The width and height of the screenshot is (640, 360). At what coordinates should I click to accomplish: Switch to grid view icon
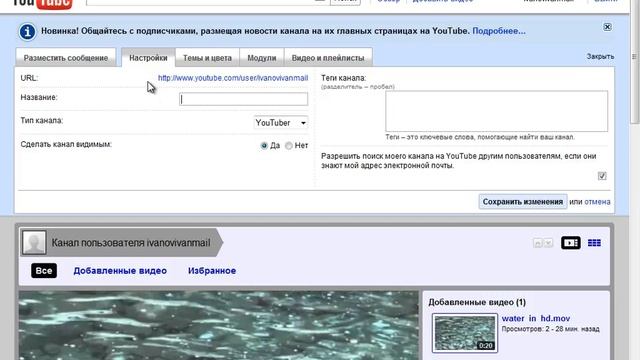point(594,243)
